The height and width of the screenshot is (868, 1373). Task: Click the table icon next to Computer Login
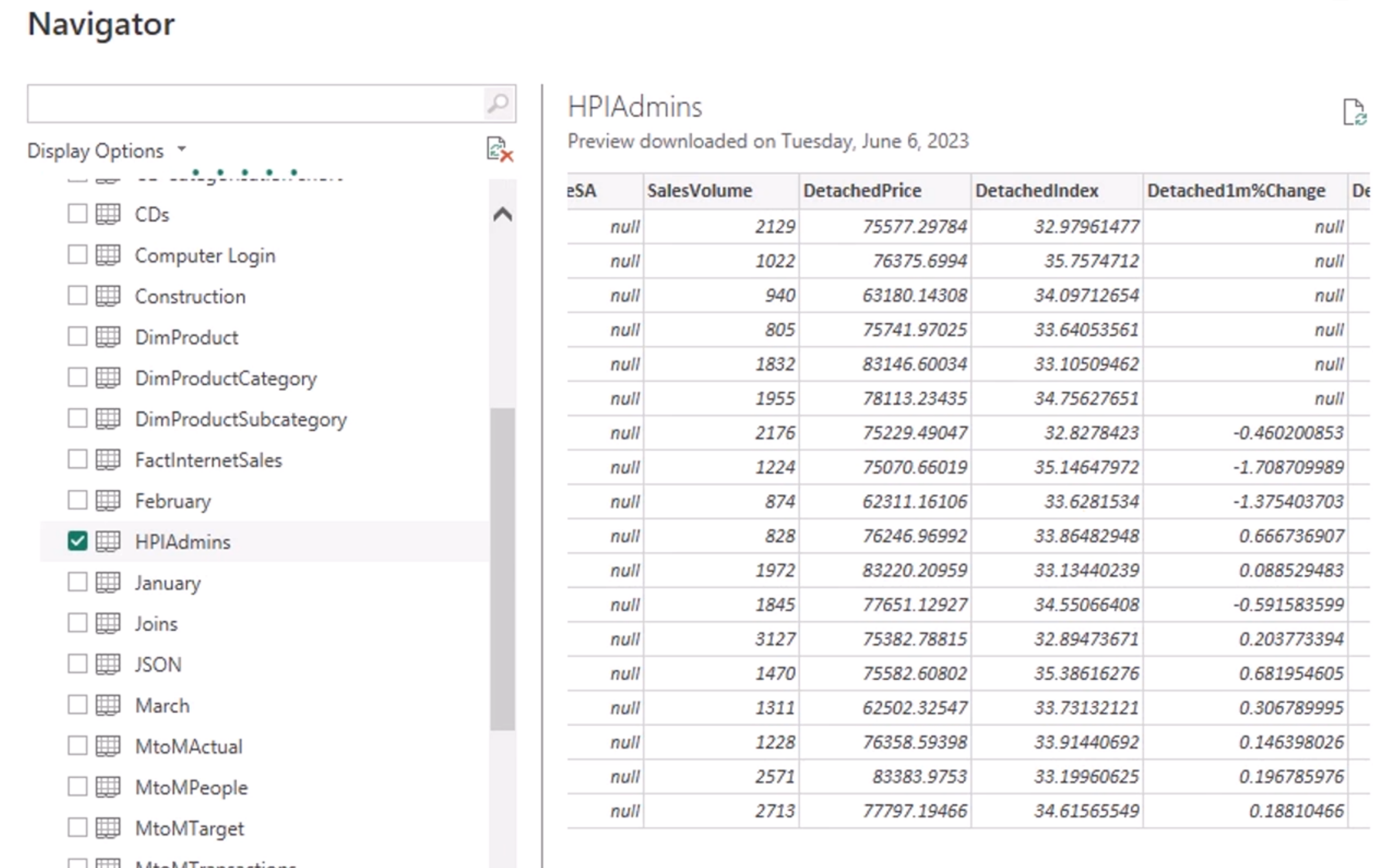(x=108, y=255)
